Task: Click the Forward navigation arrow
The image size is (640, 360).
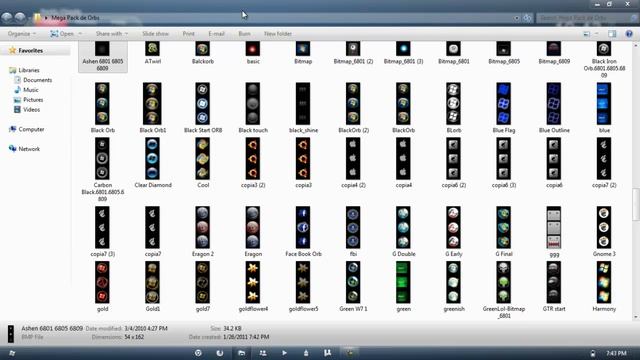Action: 20,18
